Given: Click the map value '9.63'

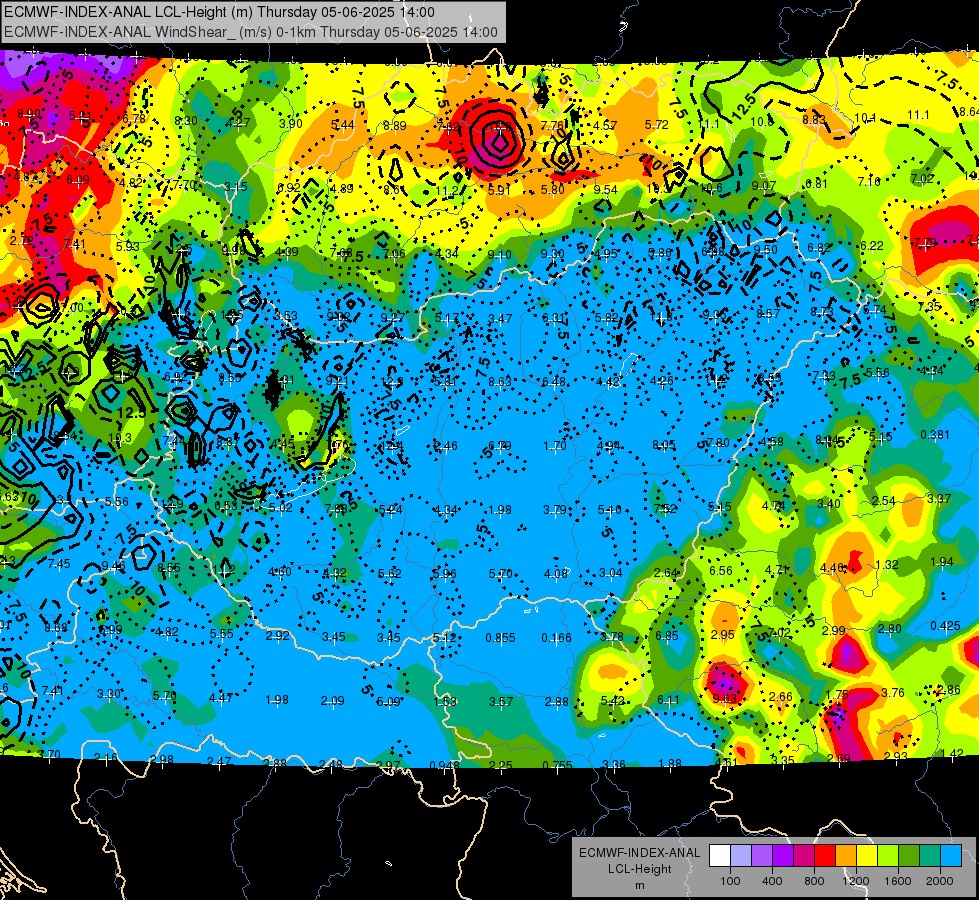Looking at the screenshot, I should coord(724,698).
